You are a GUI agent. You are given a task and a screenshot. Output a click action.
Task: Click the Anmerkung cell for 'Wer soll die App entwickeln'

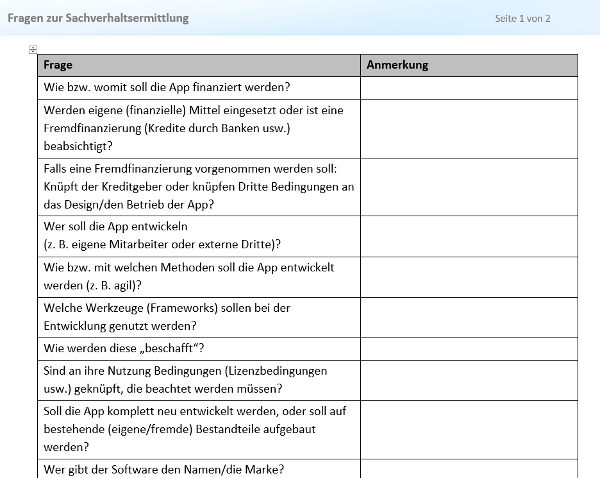coord(468,236)
